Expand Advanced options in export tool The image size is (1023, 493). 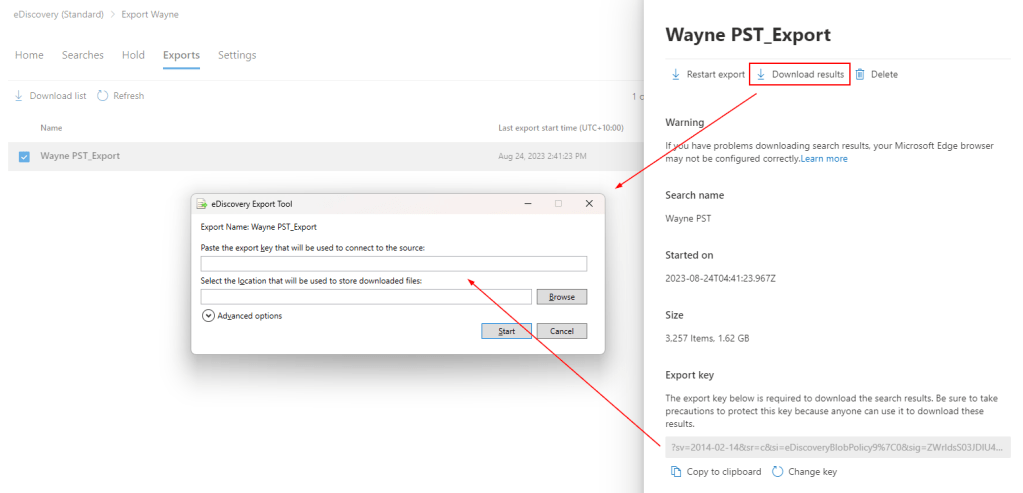click(208, 316)
